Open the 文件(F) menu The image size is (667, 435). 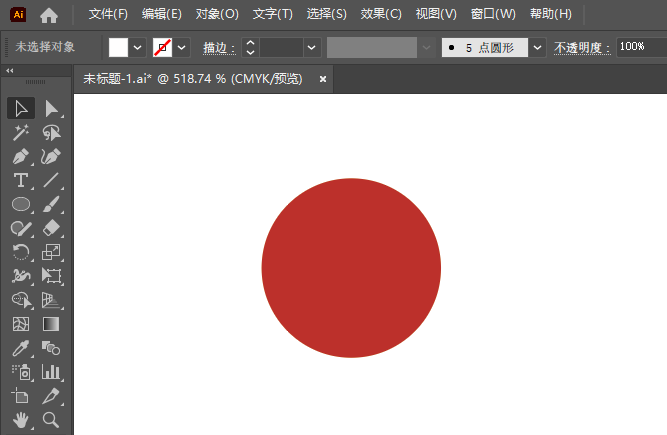pos(108,15)
